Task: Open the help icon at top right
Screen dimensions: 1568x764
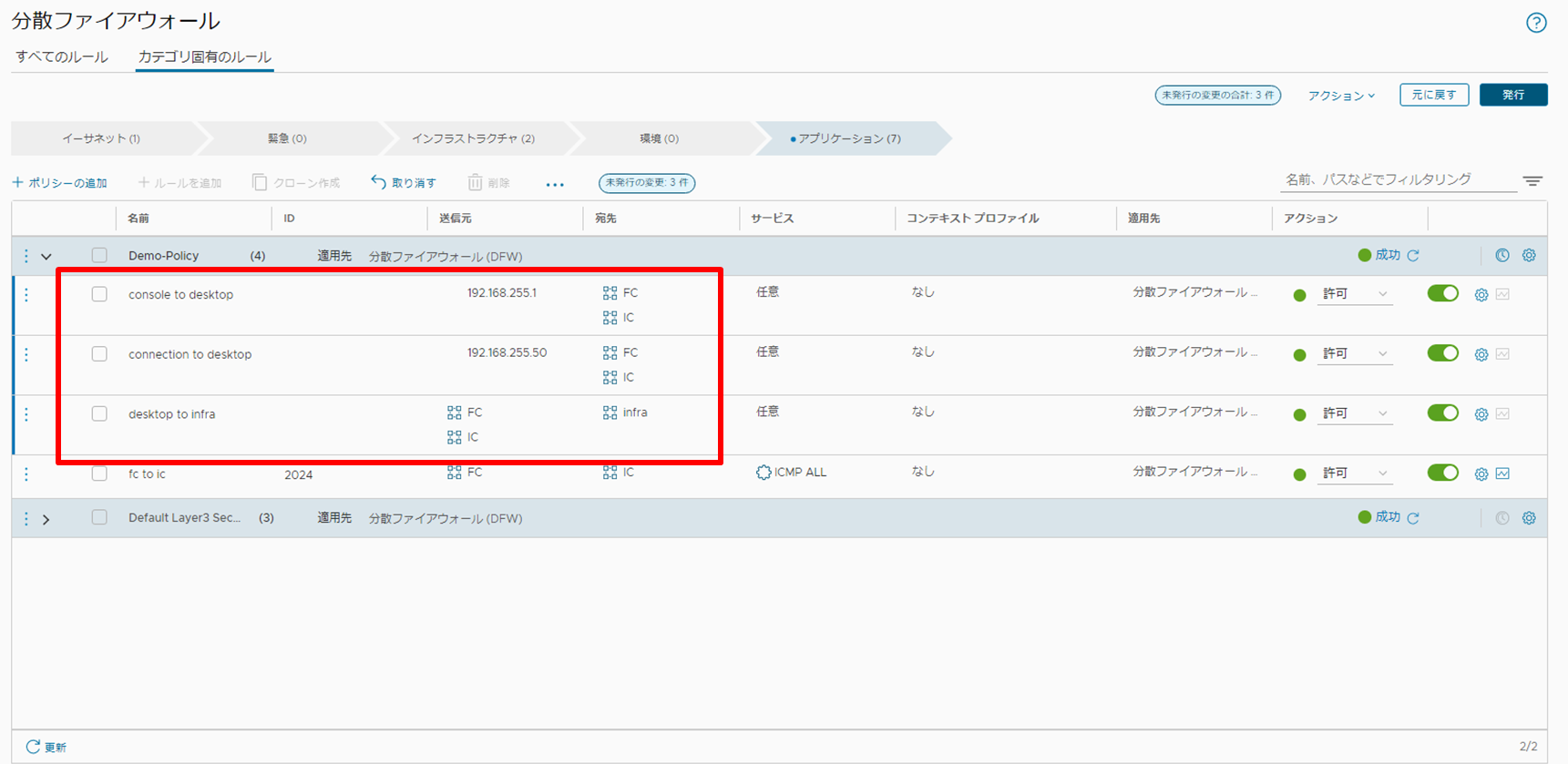Action: pos(1536,23)
